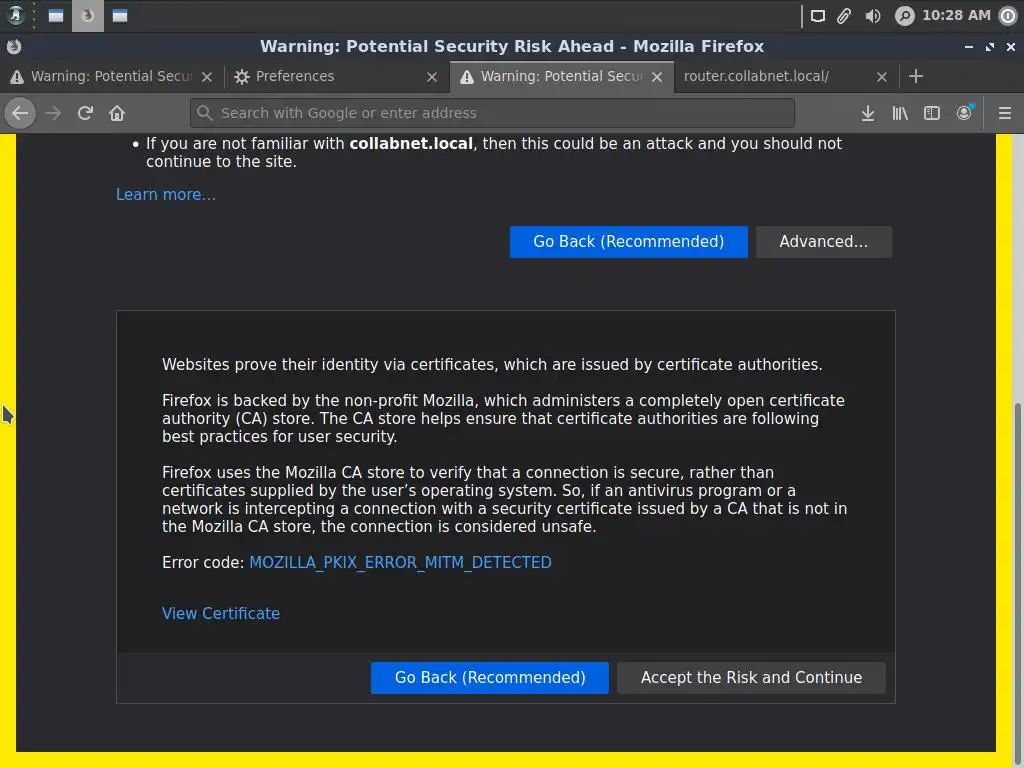The image size is (1024, 768).
Task: Go back using the back arrow button
Action: pos(20,113)
